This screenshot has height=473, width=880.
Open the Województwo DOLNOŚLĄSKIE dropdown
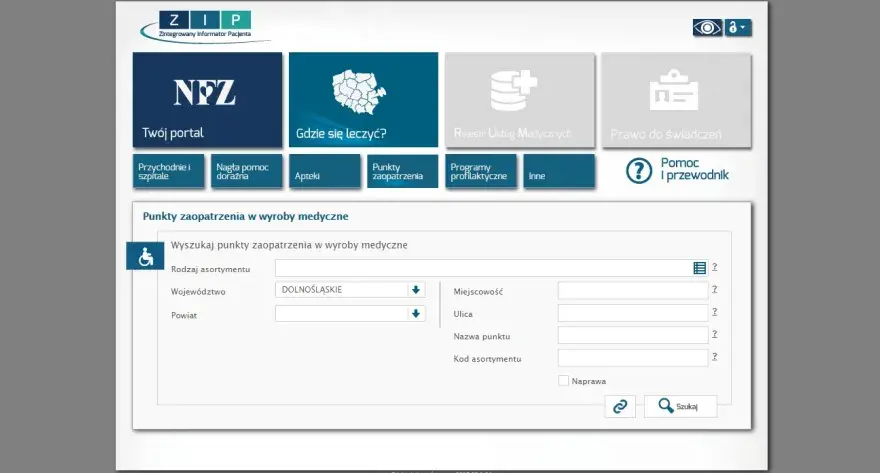350,290
